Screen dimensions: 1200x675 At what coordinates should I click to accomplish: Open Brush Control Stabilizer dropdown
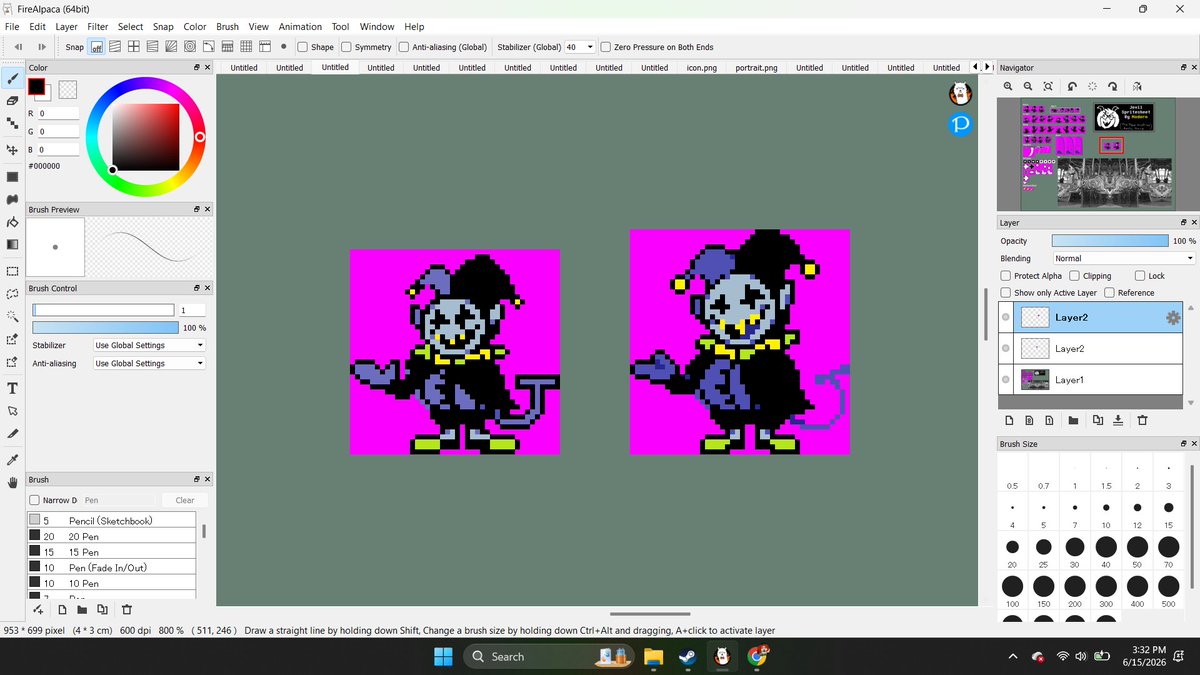149,345
